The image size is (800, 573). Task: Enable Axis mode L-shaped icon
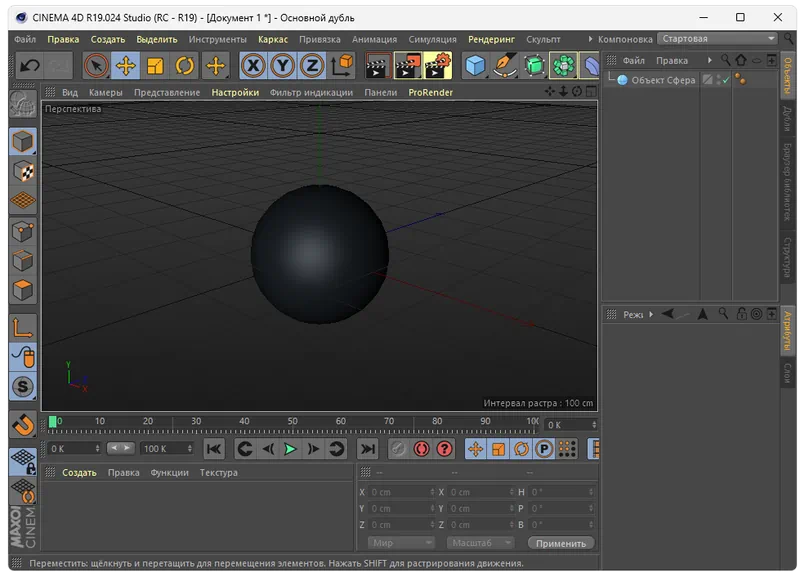click(23, 328)
